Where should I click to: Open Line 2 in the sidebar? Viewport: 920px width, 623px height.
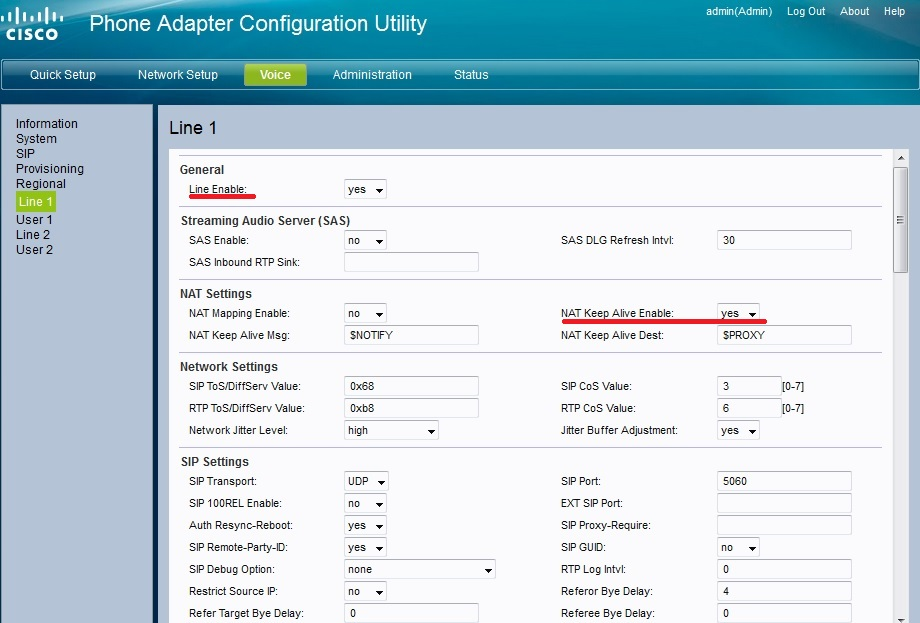point(33,235)
